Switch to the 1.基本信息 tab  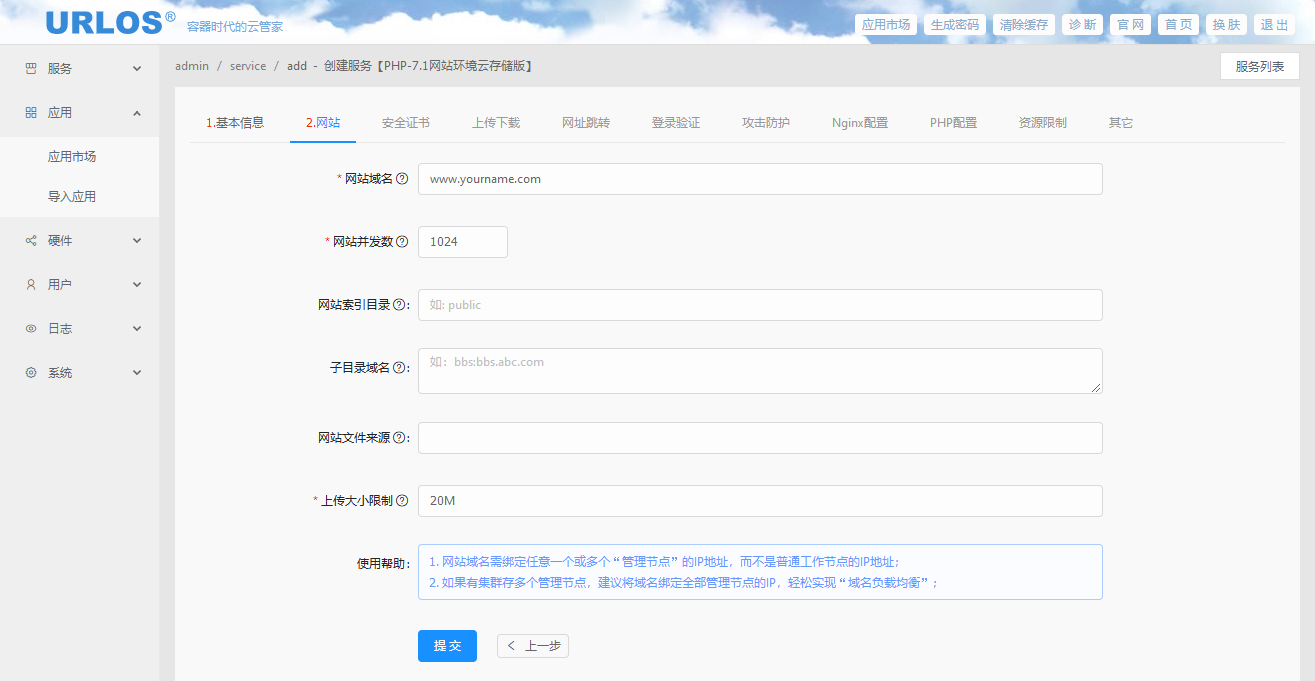click(235, 123)
